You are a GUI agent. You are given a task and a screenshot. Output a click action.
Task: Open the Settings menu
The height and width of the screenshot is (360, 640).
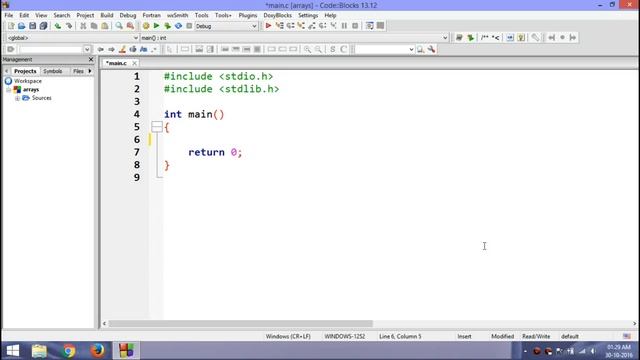pyautogui.click(x=308, y=15)
